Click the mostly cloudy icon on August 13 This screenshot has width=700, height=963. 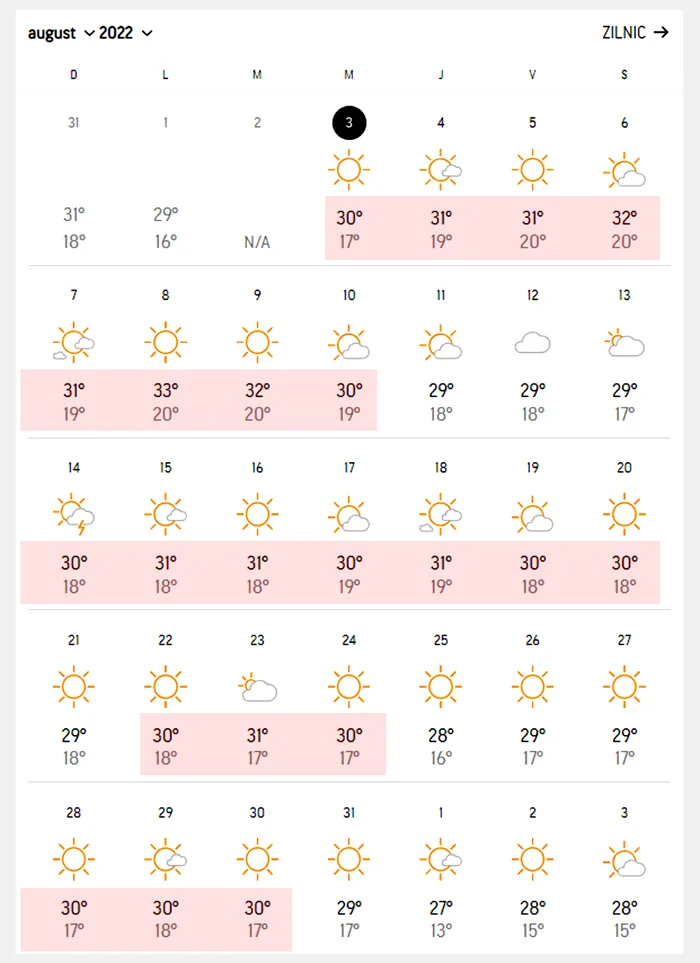(x=625, y=343)
